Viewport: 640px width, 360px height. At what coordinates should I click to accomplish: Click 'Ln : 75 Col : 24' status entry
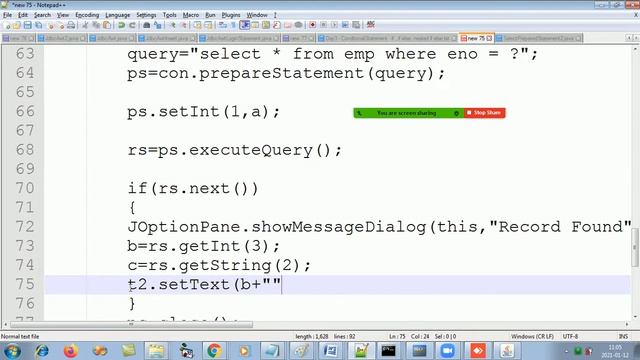click(409, 336)
